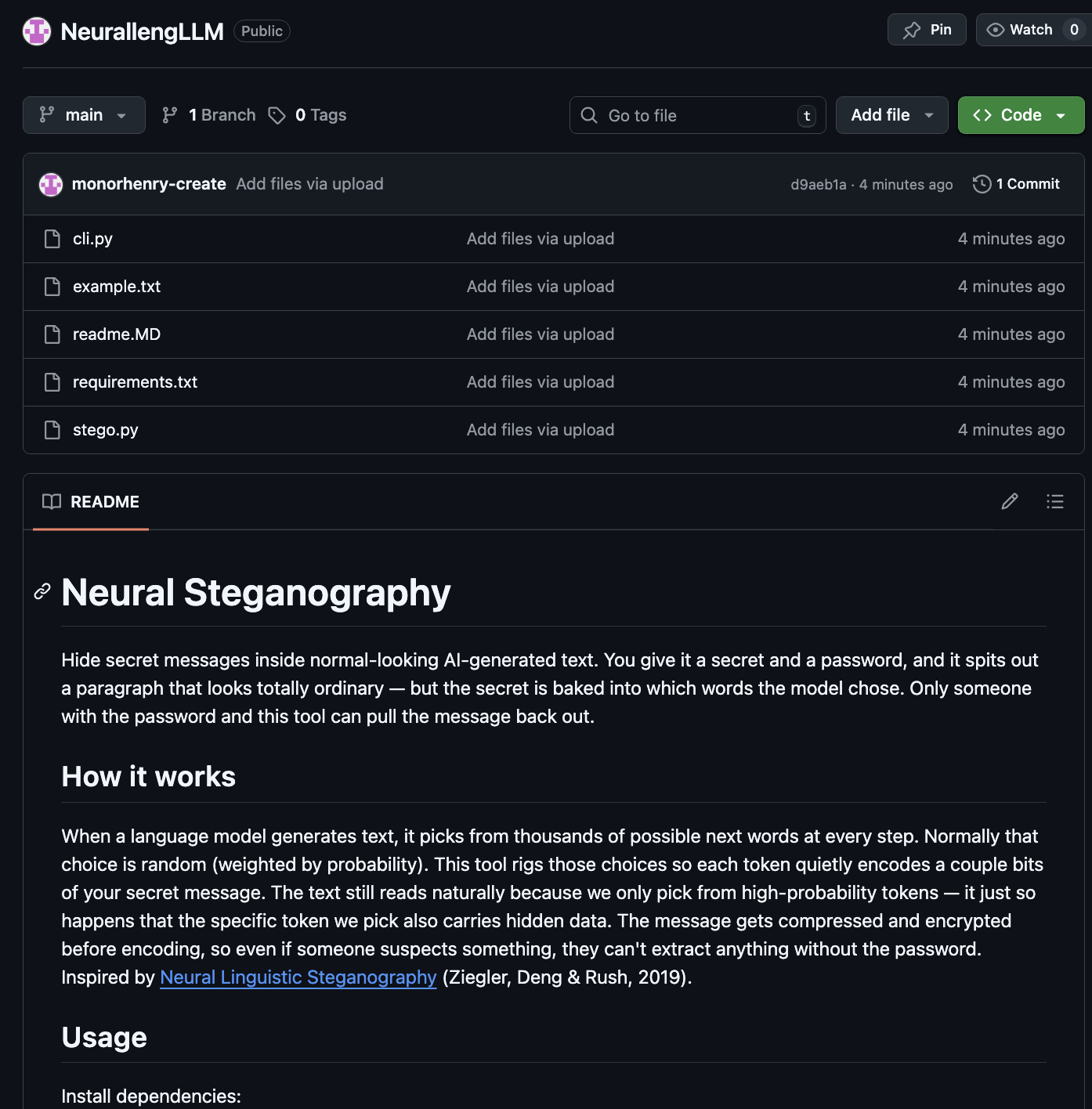Screen dimensions: 1092x1109
Task: Open the cli.py file
Action: click(x=92, y=239)
